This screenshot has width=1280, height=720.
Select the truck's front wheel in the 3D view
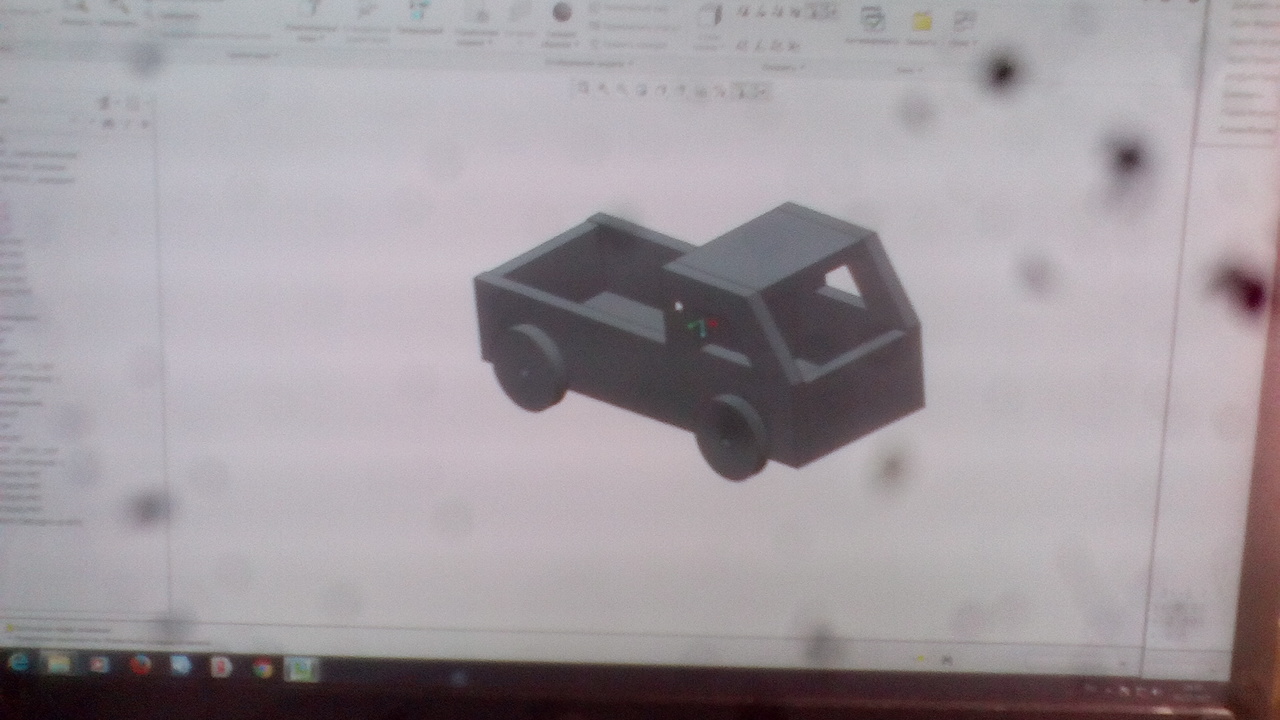(x=731, y=437)
